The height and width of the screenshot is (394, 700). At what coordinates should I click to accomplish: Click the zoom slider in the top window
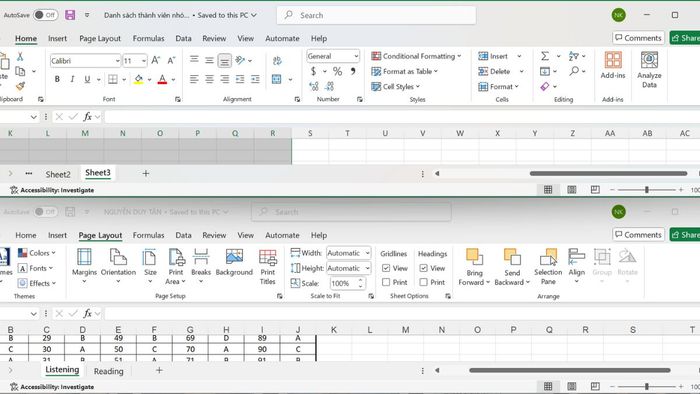646,190
